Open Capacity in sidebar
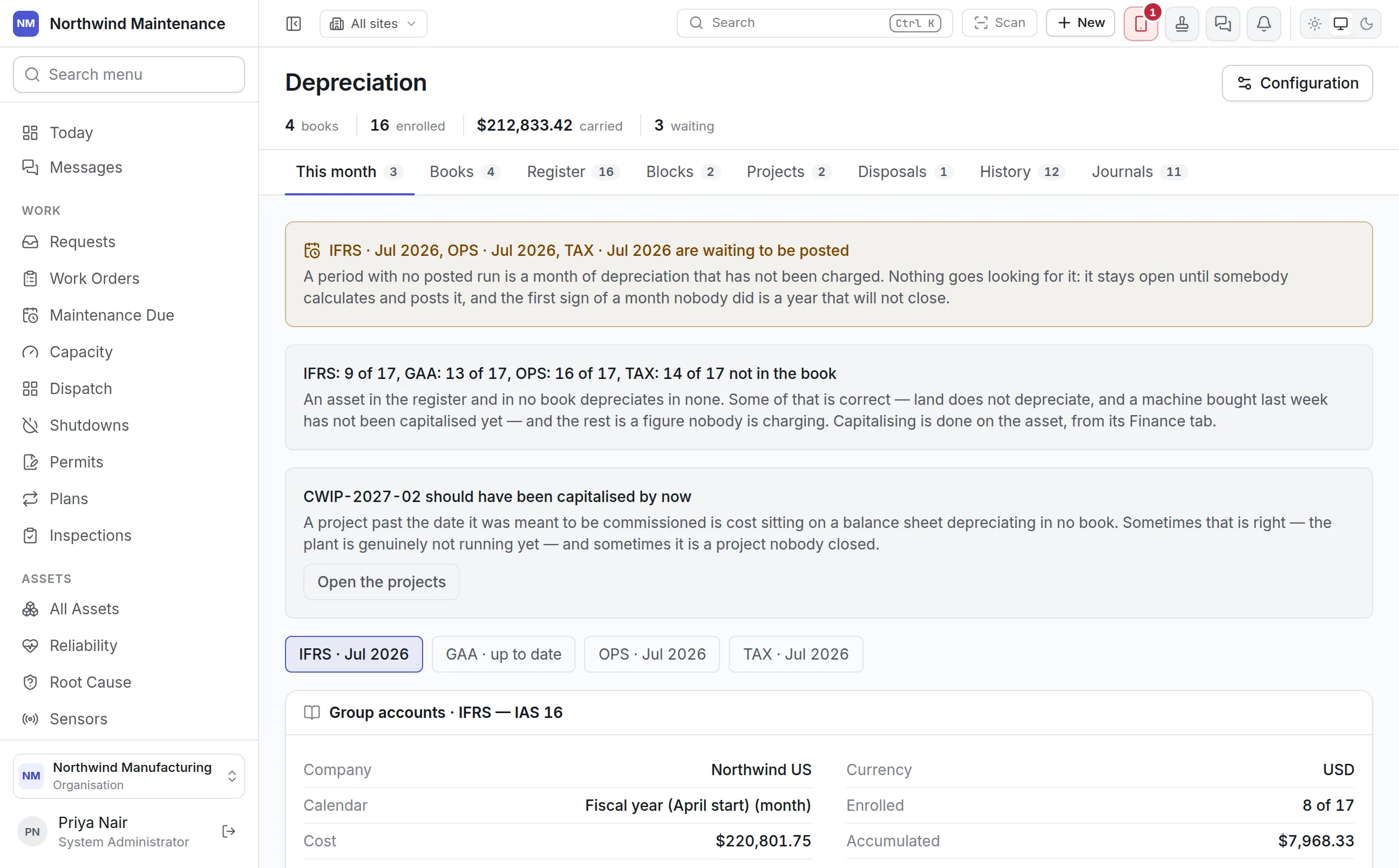 [x=129, y=352]
